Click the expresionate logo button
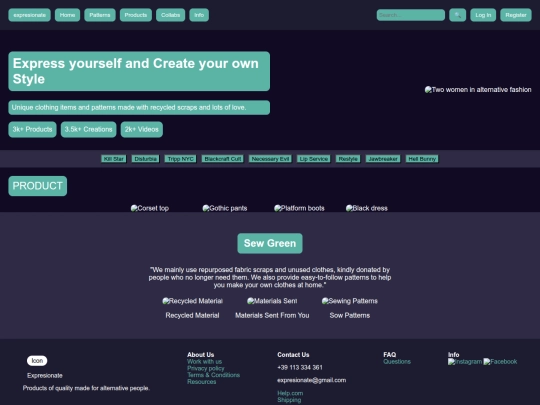The height and width of the screenshot is (405, 540). tap(29, 15)
